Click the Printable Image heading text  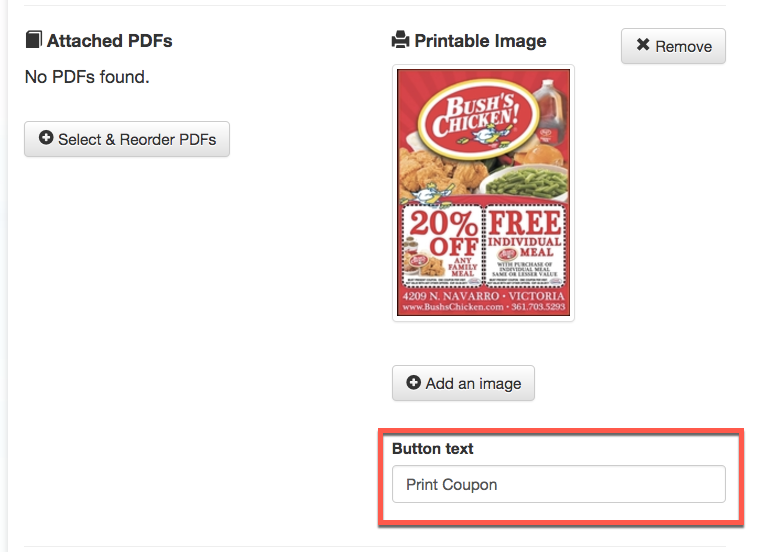coord(480,41)
